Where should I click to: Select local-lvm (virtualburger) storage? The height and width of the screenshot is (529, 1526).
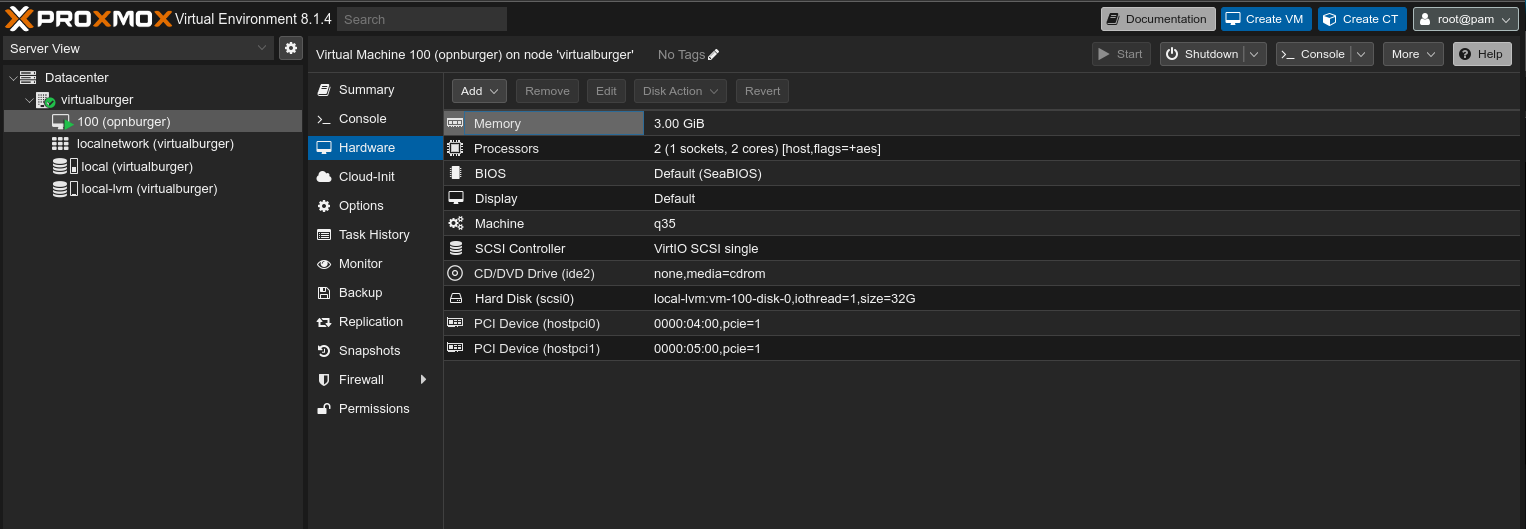(148, 189)
